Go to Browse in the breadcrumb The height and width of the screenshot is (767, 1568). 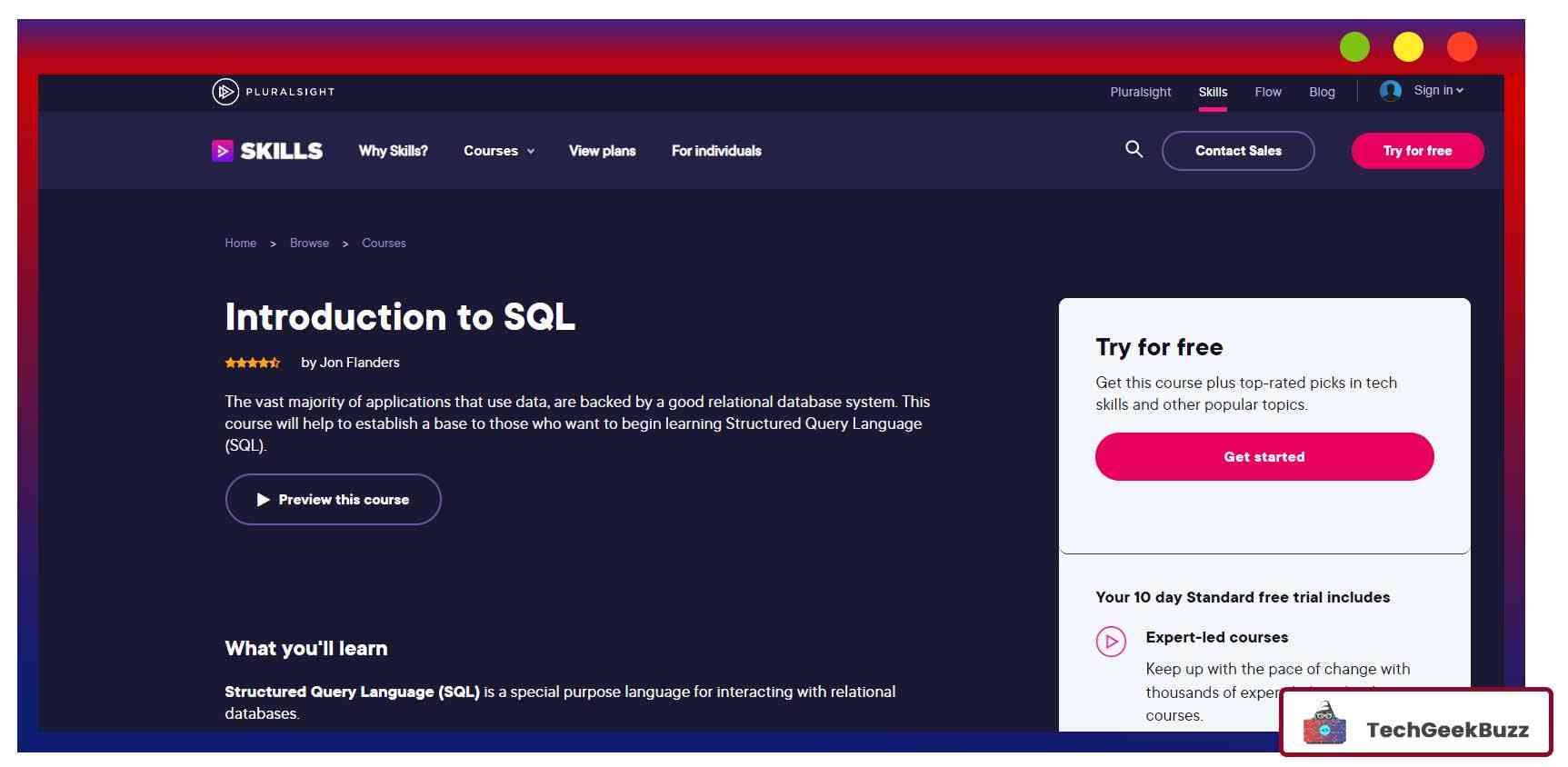[309, 244]
